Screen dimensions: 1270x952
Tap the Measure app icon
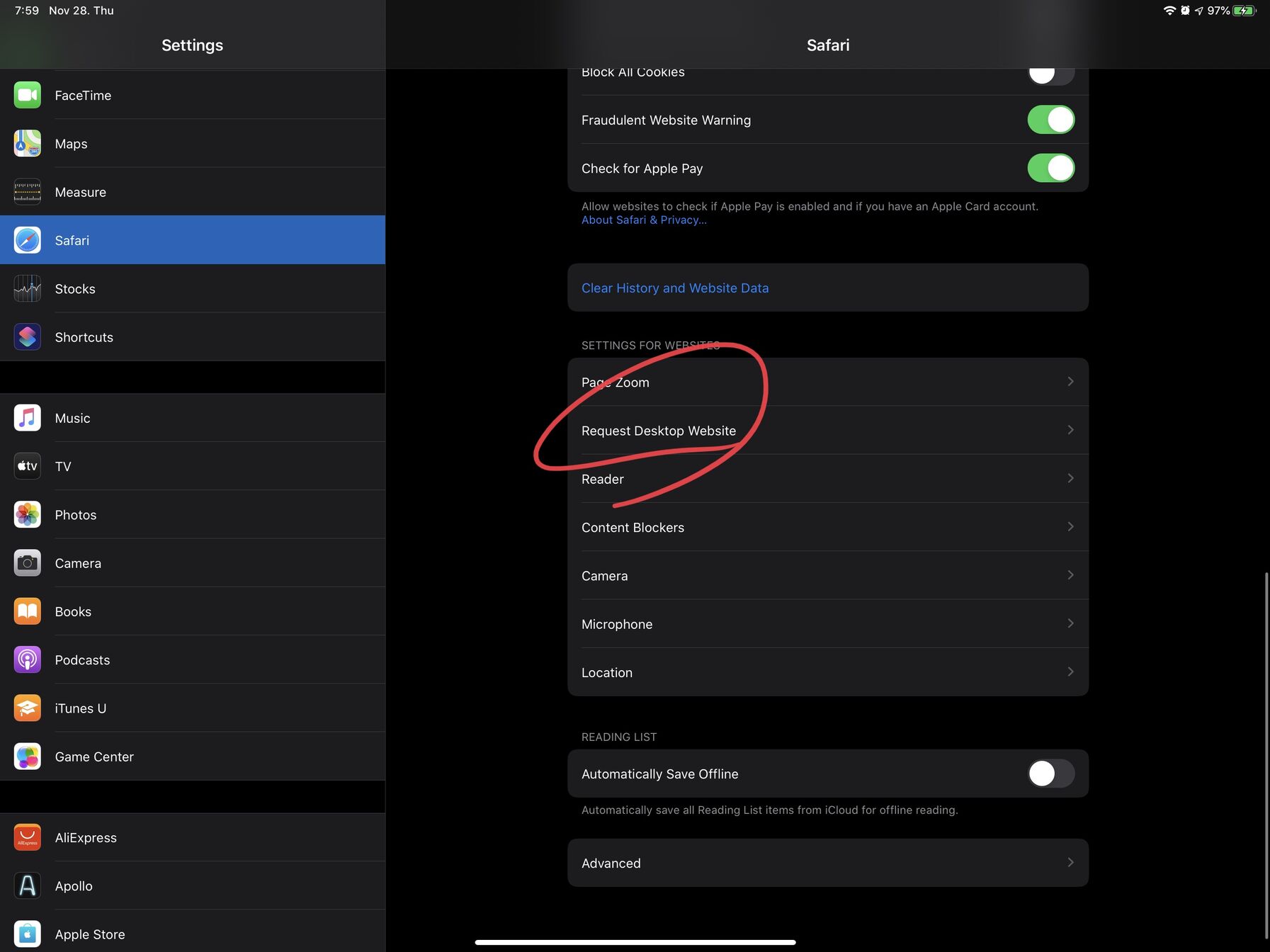click(x=28, y=192)
